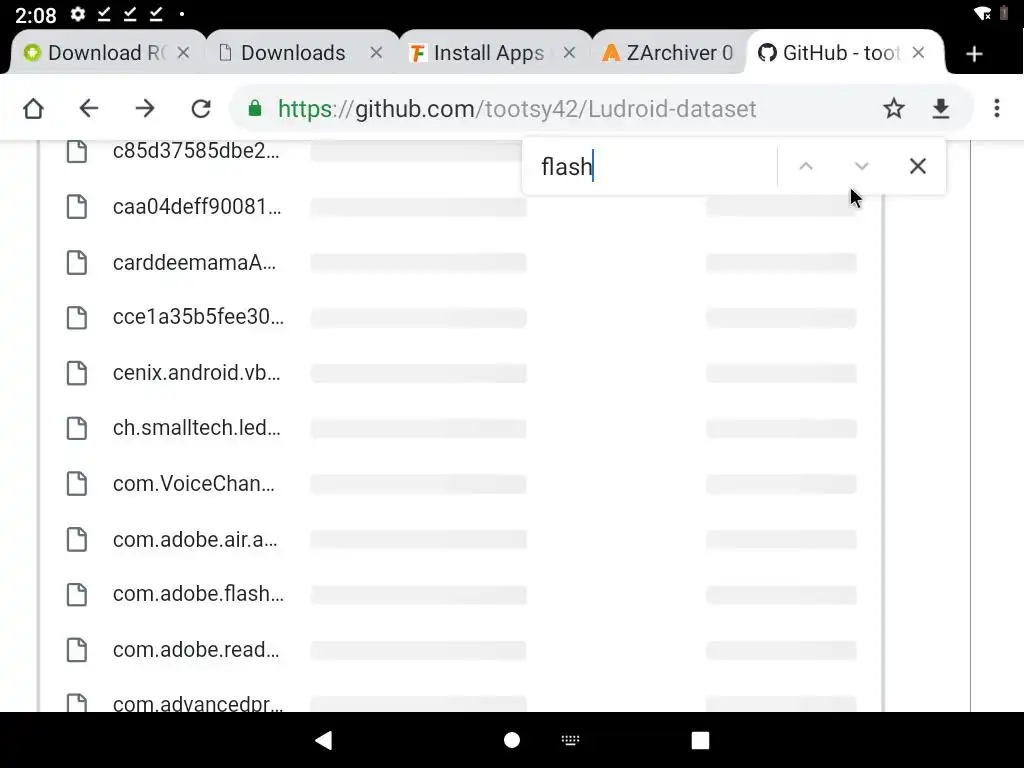The width and height of the screenshot is (1024, 768).
Task: Click file icon beside cenix.android.vb
Action: pyautogui.click(x=77, y=373)
